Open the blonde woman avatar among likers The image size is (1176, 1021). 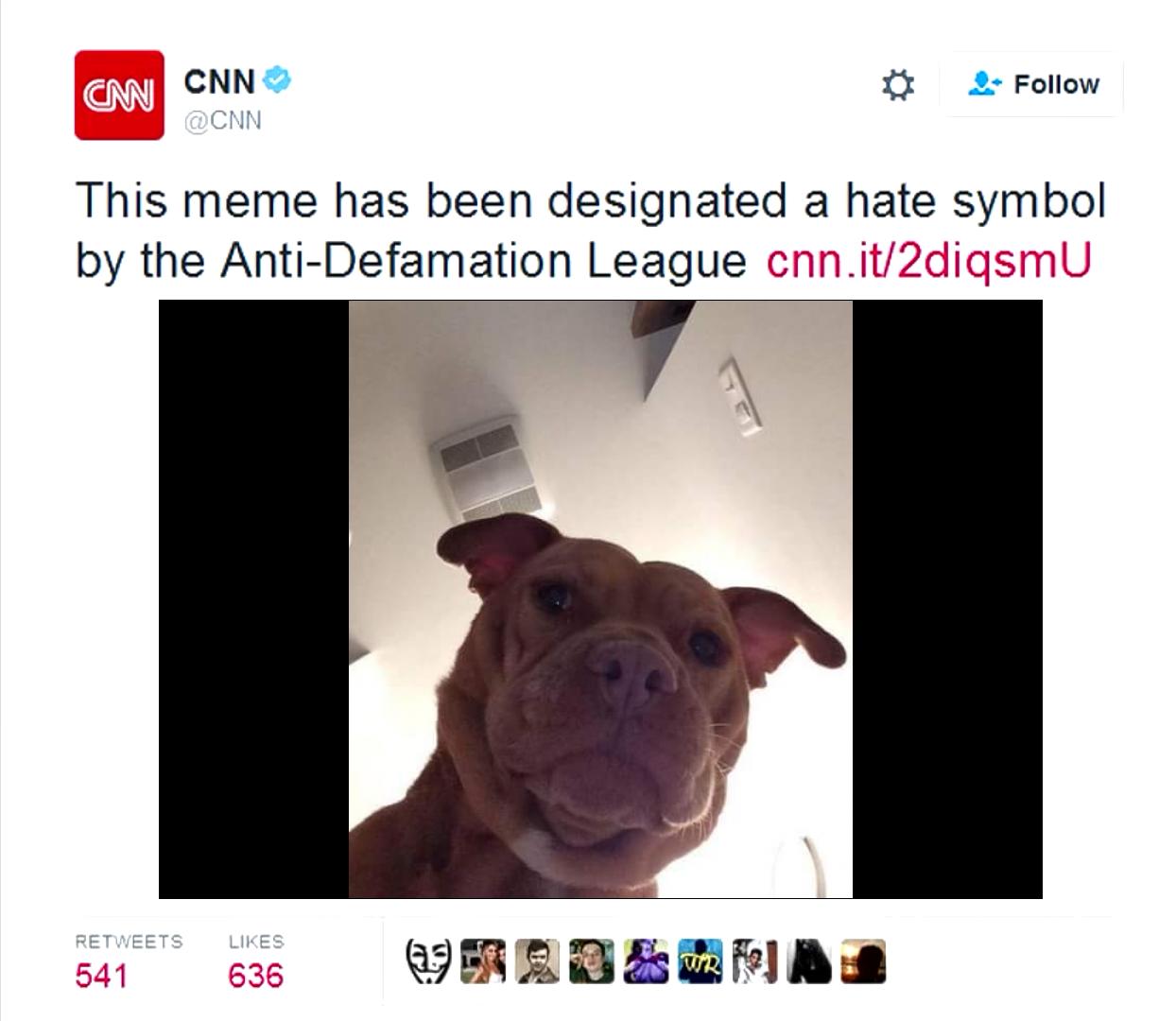click(483, 961)
